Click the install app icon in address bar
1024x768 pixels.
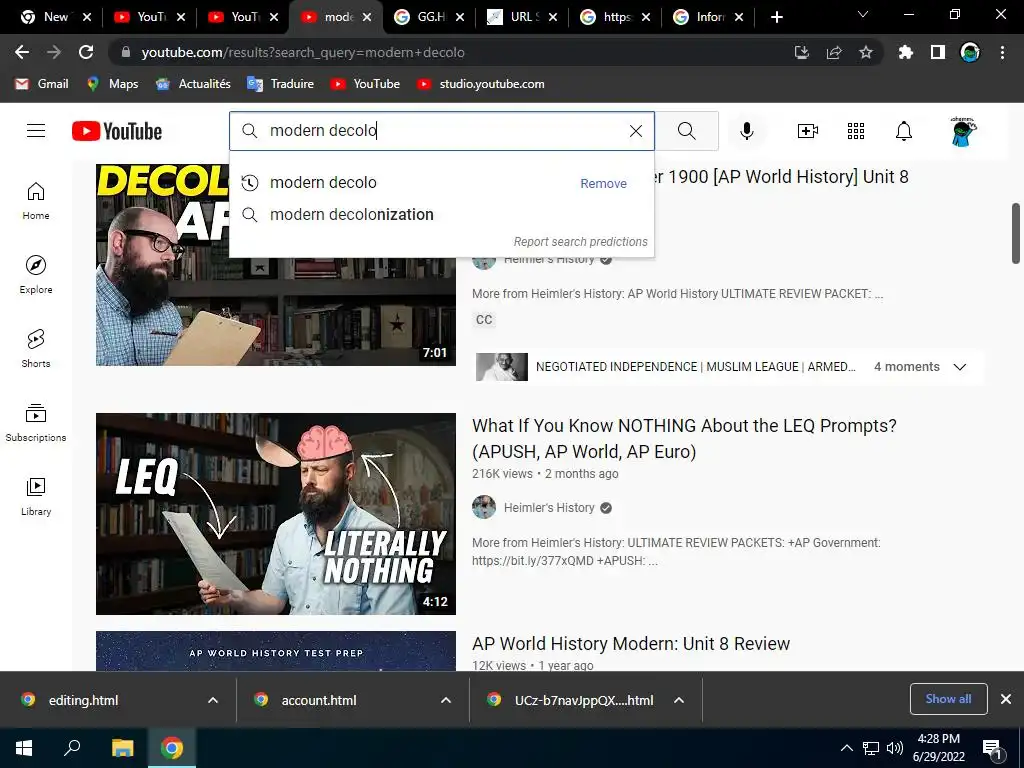point(801,52)
